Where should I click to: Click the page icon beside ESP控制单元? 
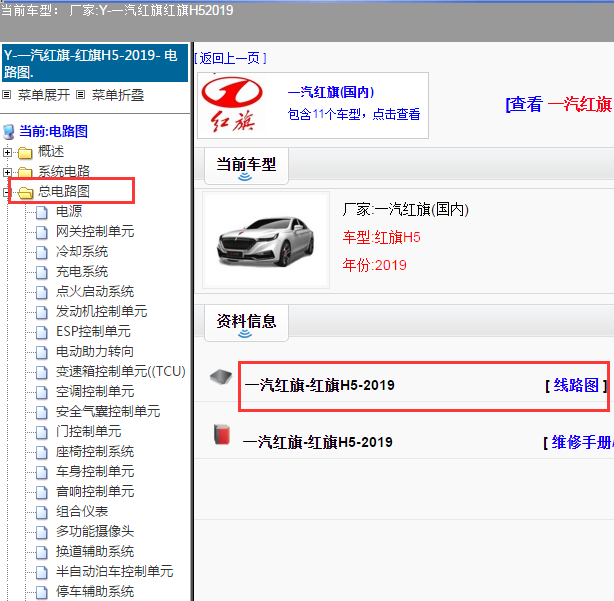[42, 332]
